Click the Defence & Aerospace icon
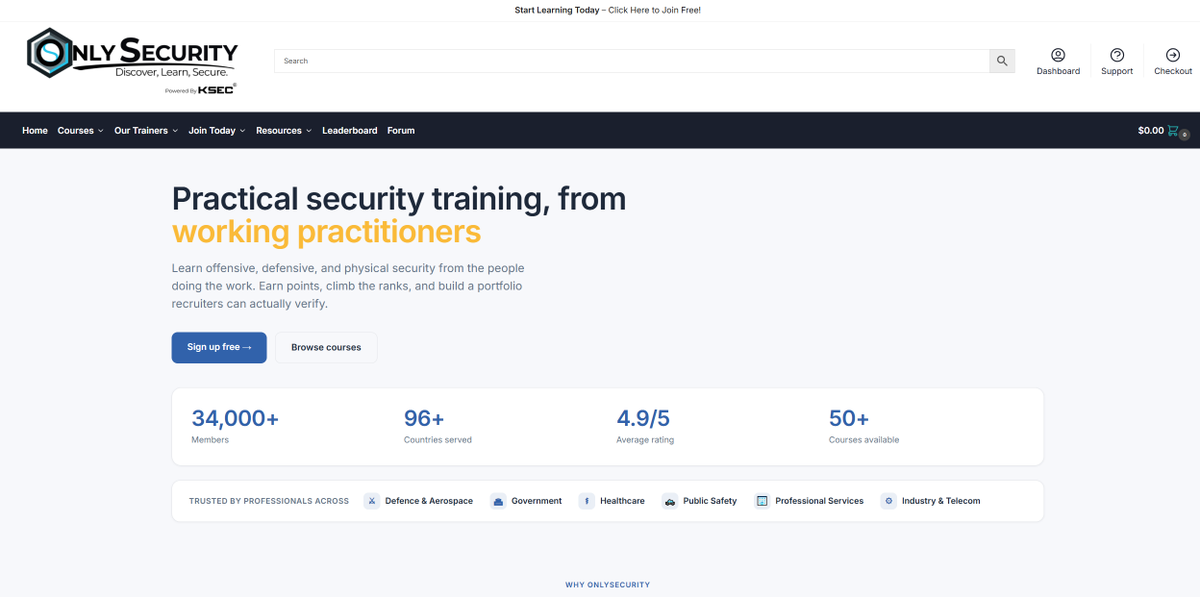Screen dimensions: 1200x597 [371, 501]
